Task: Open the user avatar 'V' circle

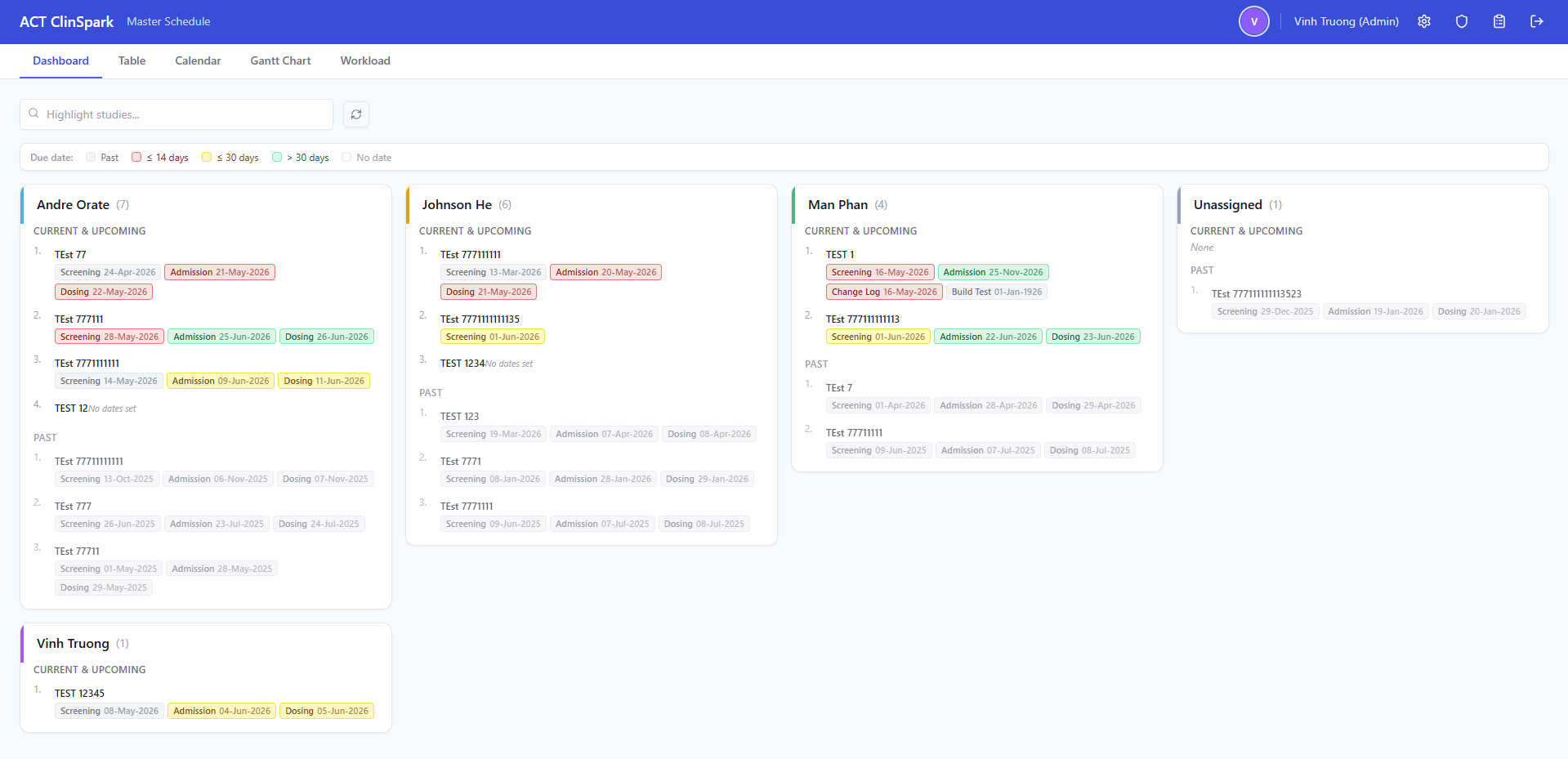Action: pos(1254,21)
